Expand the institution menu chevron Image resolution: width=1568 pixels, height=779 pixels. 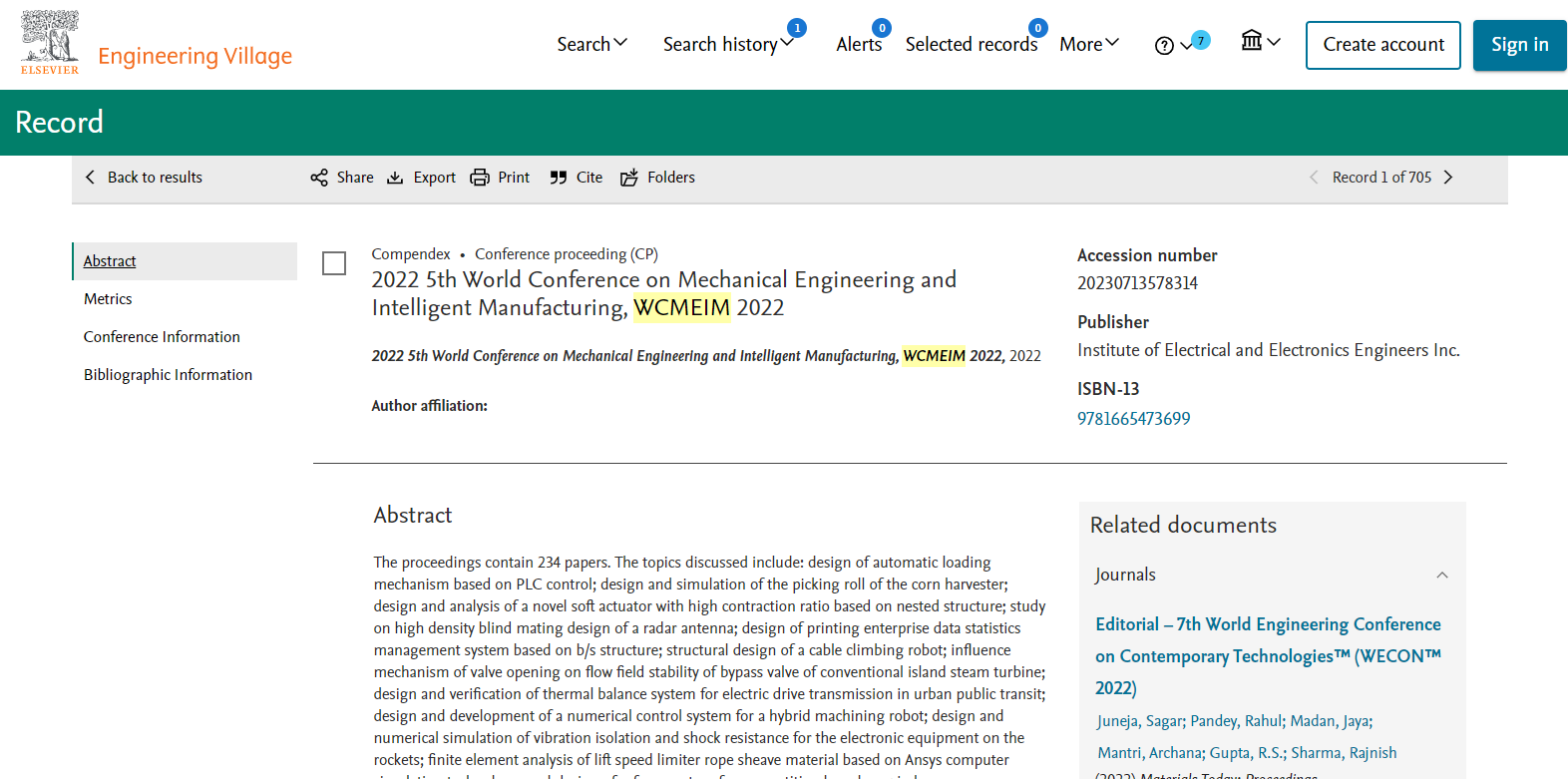1274,42
